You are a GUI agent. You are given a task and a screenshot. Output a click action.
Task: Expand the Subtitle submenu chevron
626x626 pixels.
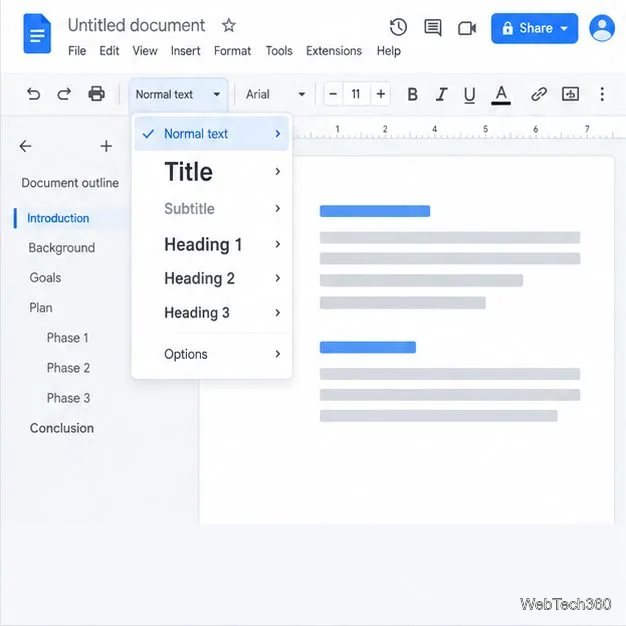278,208
